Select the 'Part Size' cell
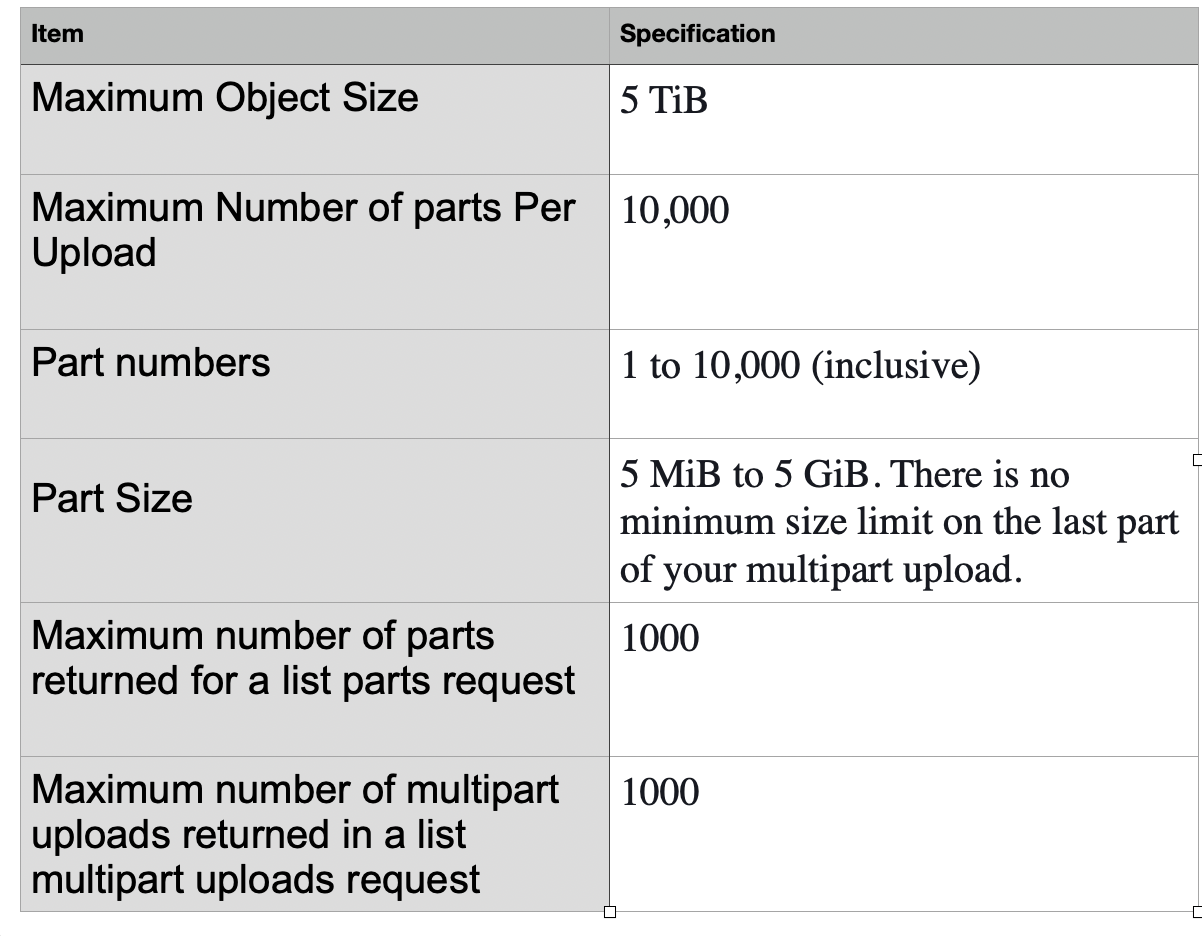Viewport: 1202px width, 936px height. click(x=314, y=520)
